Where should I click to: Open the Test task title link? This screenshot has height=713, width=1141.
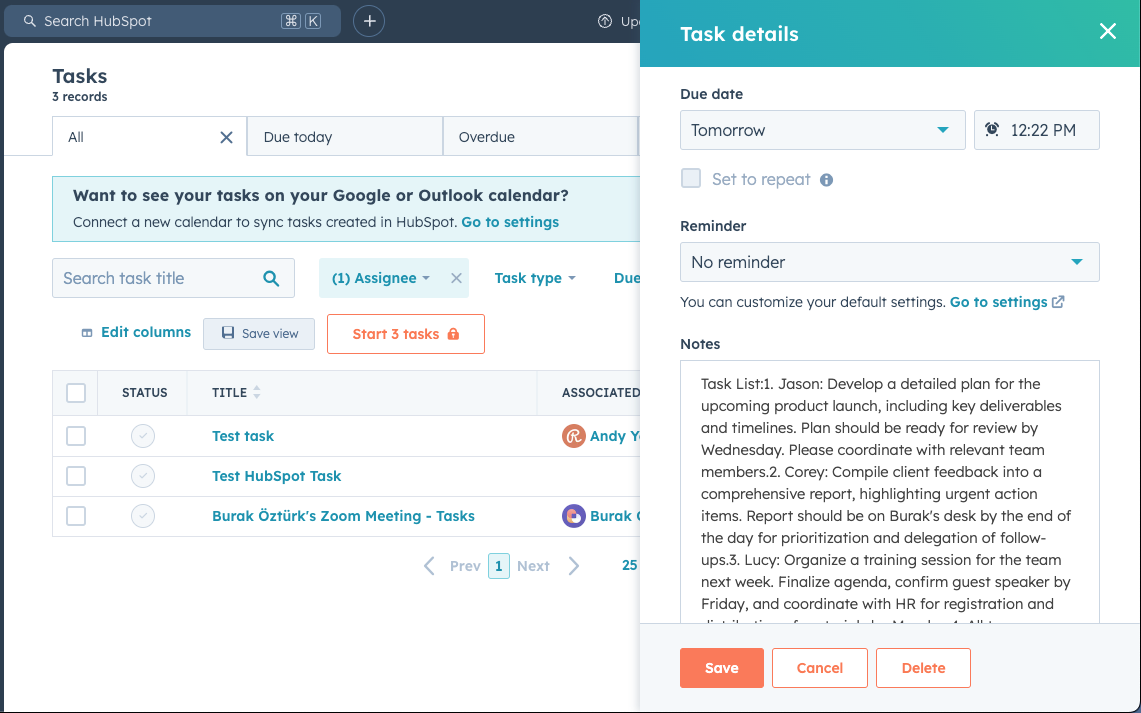pyautogui.click(x=243, y=436)
